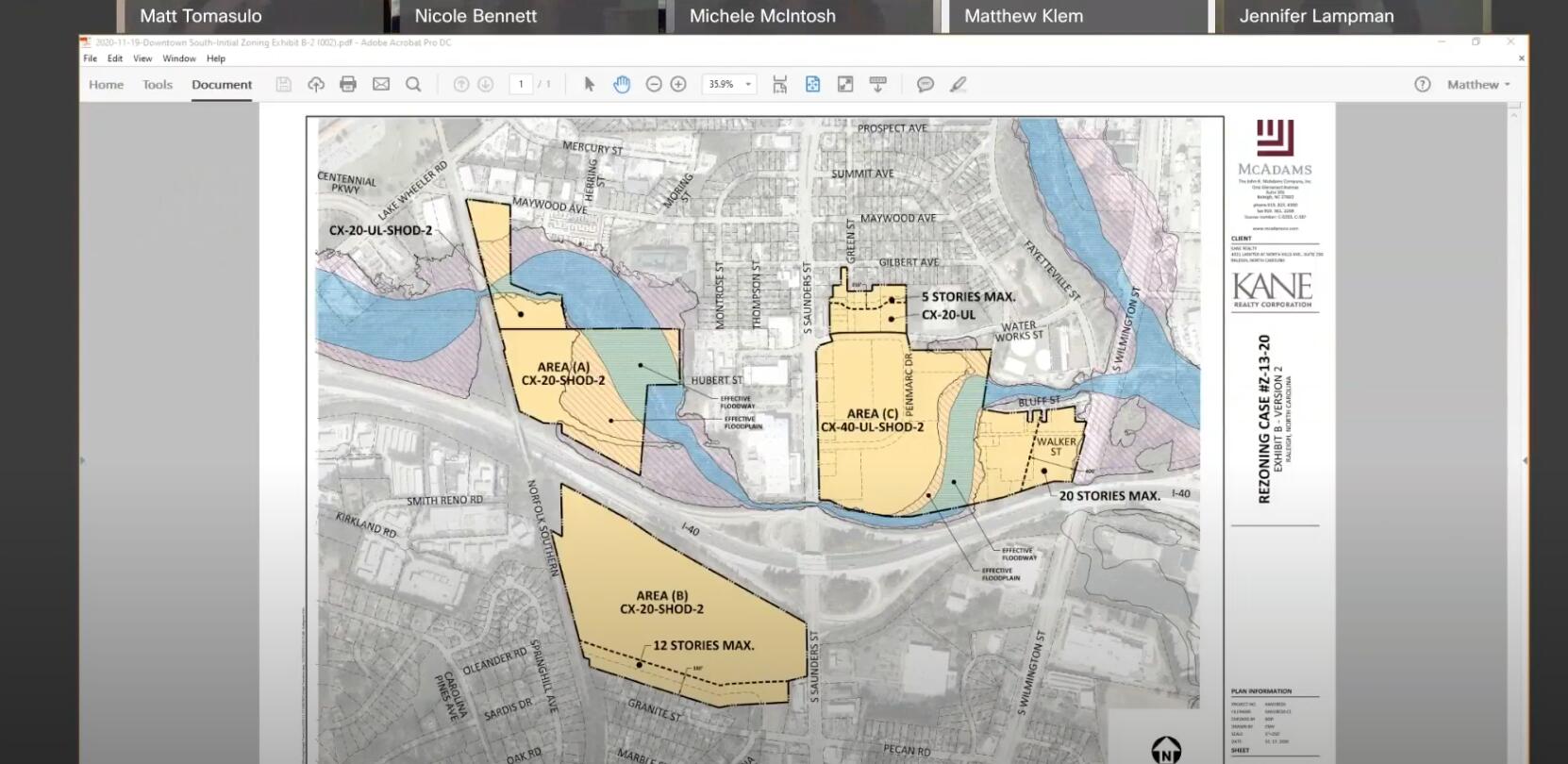Click the Print file icon

pos(348,85)
